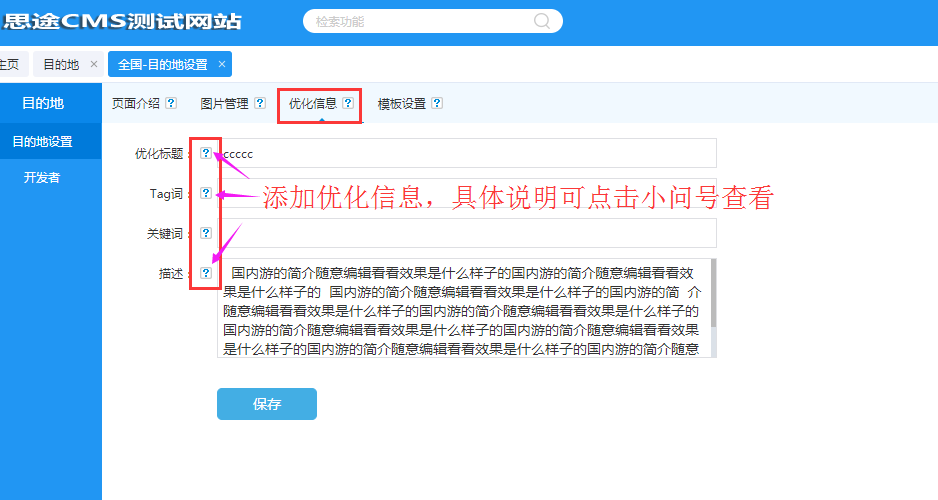The height and width of the screenshot is (500, 938).
Task: Open help icon beside 页面介绍 tab
Action: click(171, 103)
